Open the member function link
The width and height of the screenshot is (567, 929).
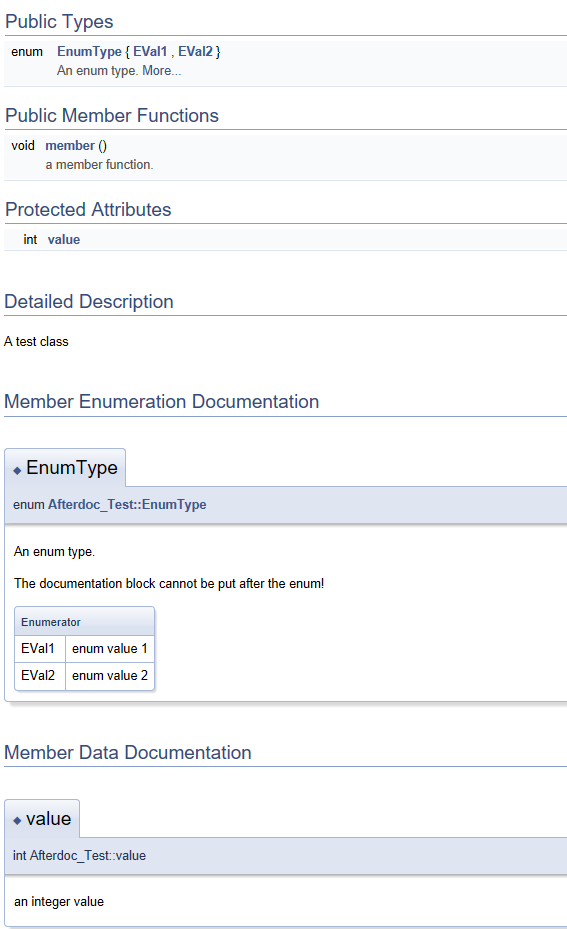70,146
